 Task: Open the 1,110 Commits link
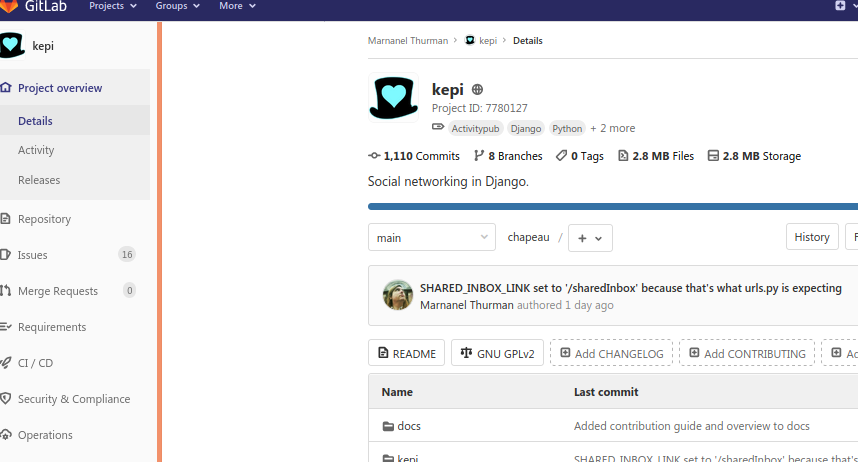point(414,156)
